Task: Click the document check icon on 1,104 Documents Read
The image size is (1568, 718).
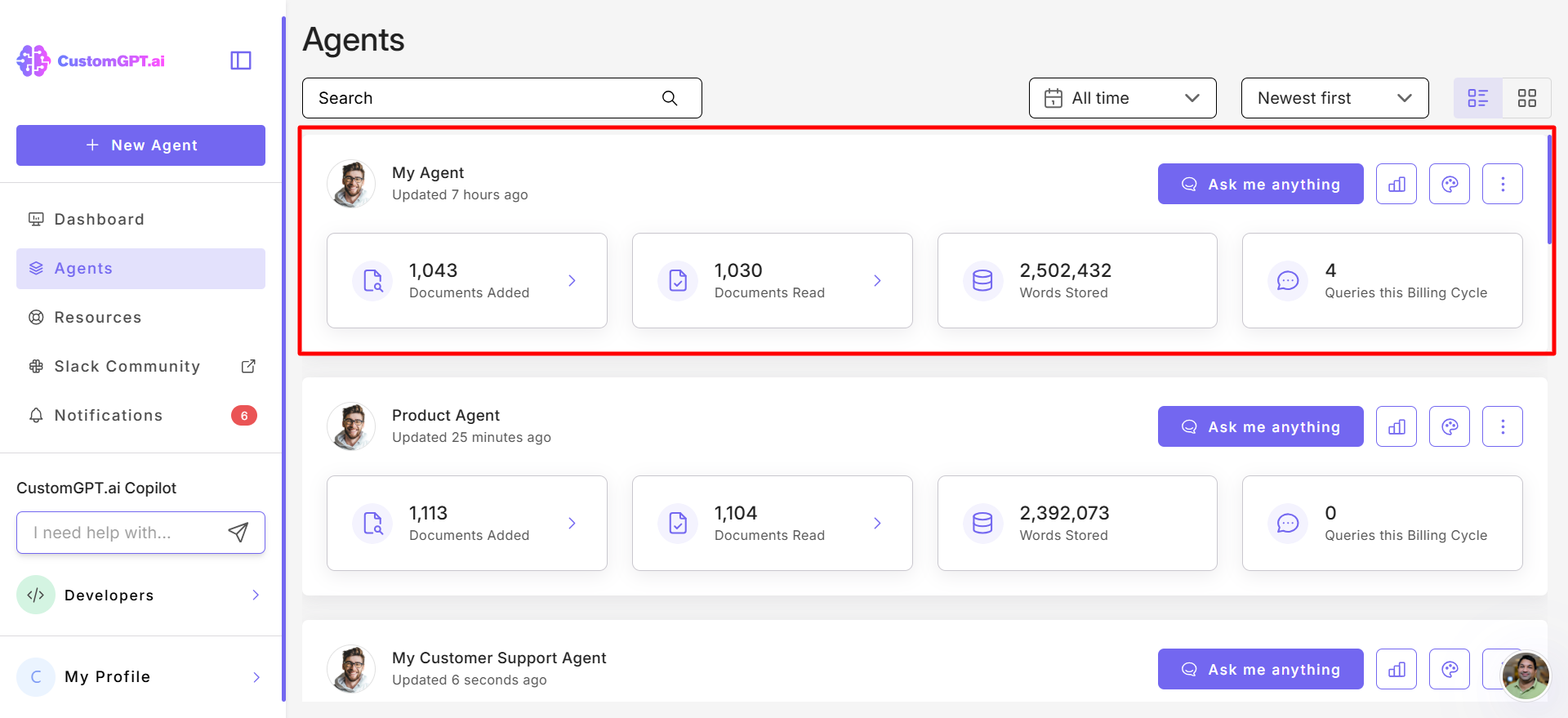Action: [x=678, y=524]
